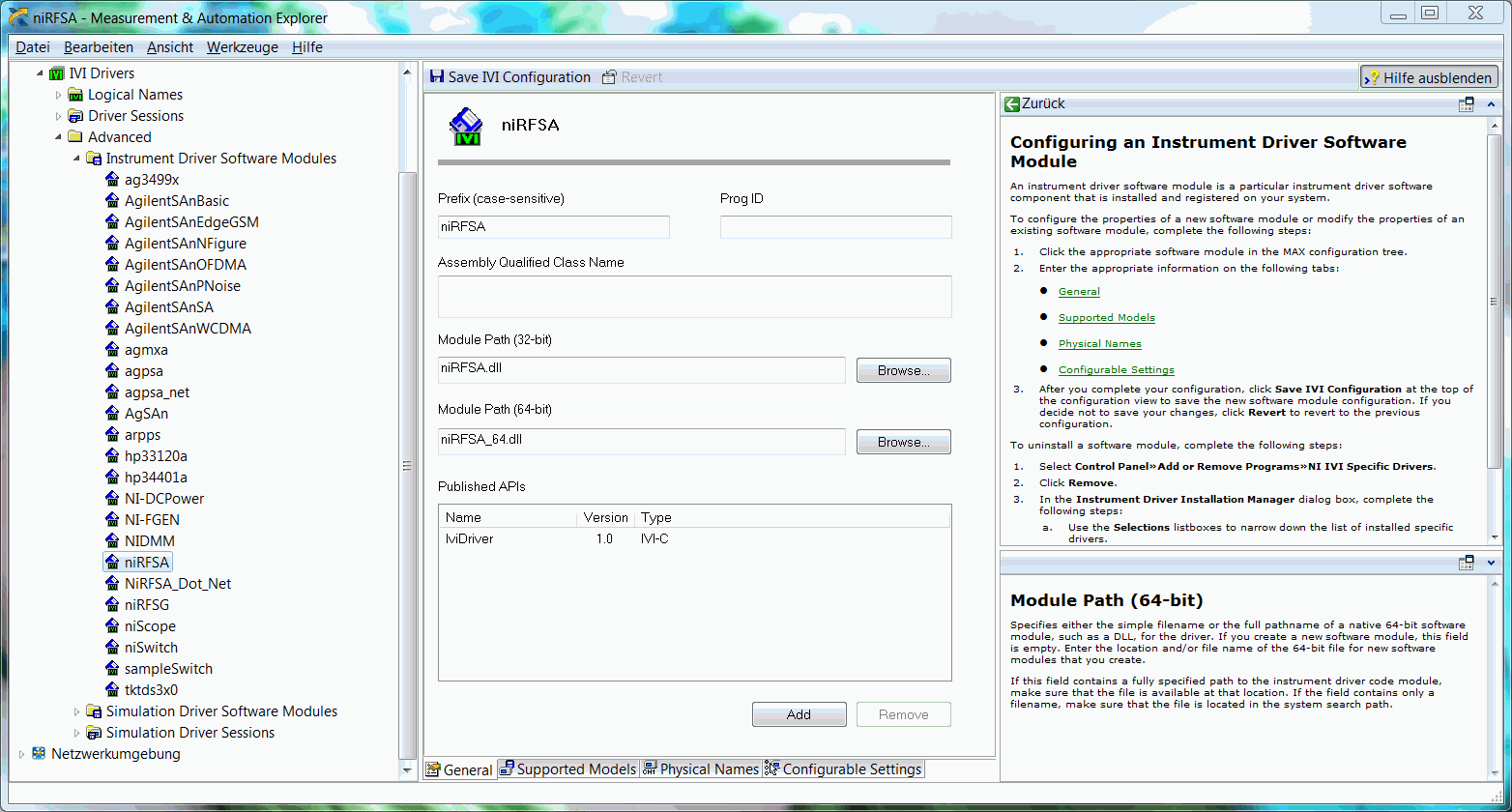Click the hp33120a module icon
This screenshot has height=812, width=1512.
point(112,456)
